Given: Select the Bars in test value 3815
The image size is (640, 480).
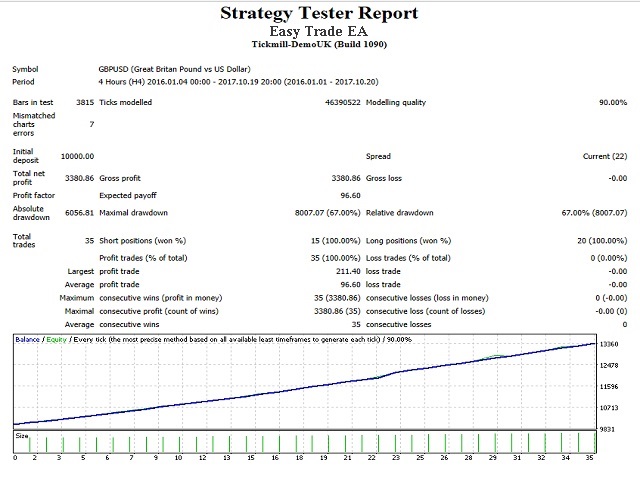Looking at the screenshot, I should pyautogui.click(x=85, y=102).
